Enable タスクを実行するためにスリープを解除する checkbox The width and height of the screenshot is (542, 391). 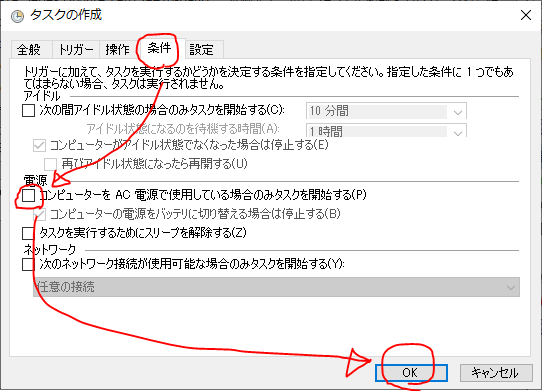28,233
